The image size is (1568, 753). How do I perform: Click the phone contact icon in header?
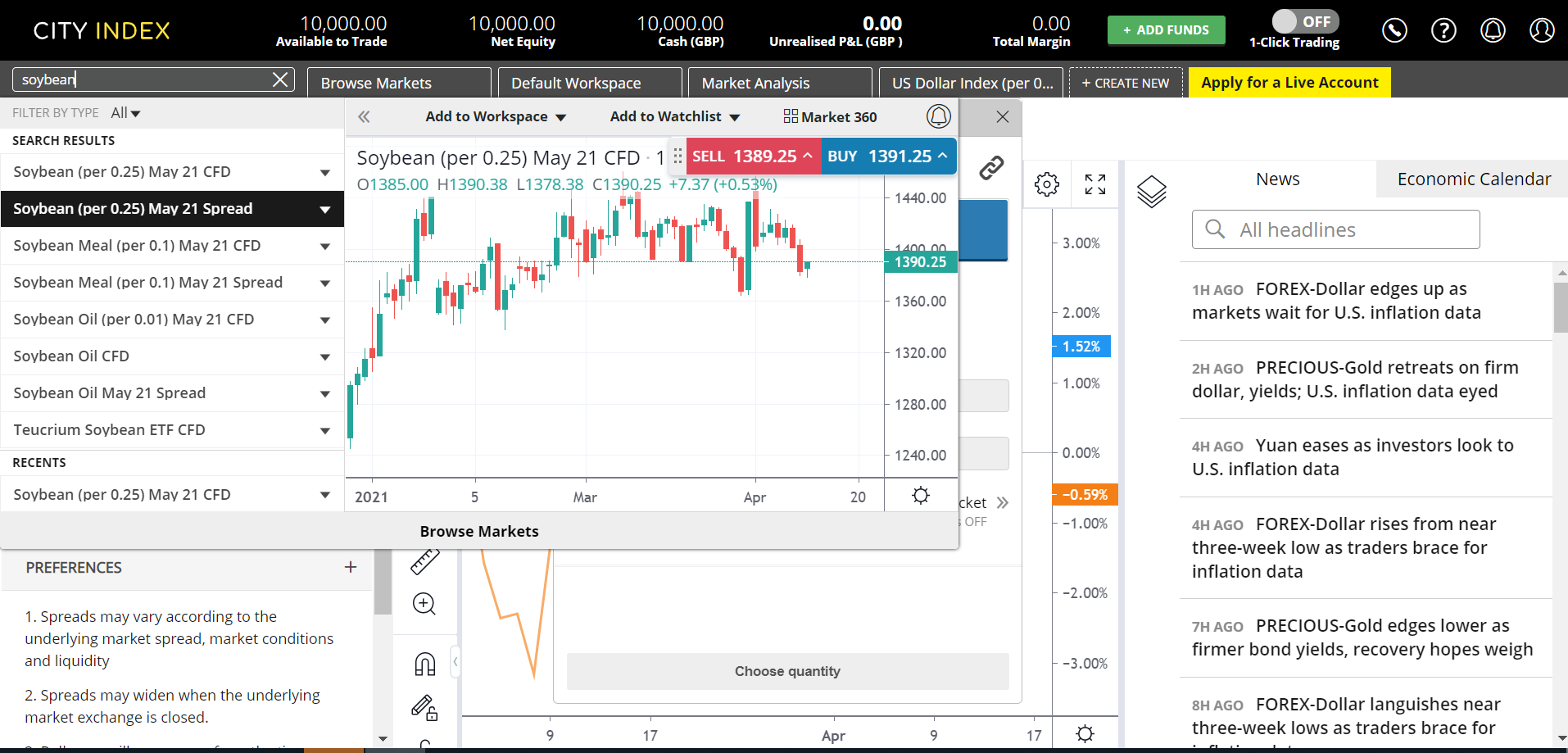click(x=1394, y=30)
